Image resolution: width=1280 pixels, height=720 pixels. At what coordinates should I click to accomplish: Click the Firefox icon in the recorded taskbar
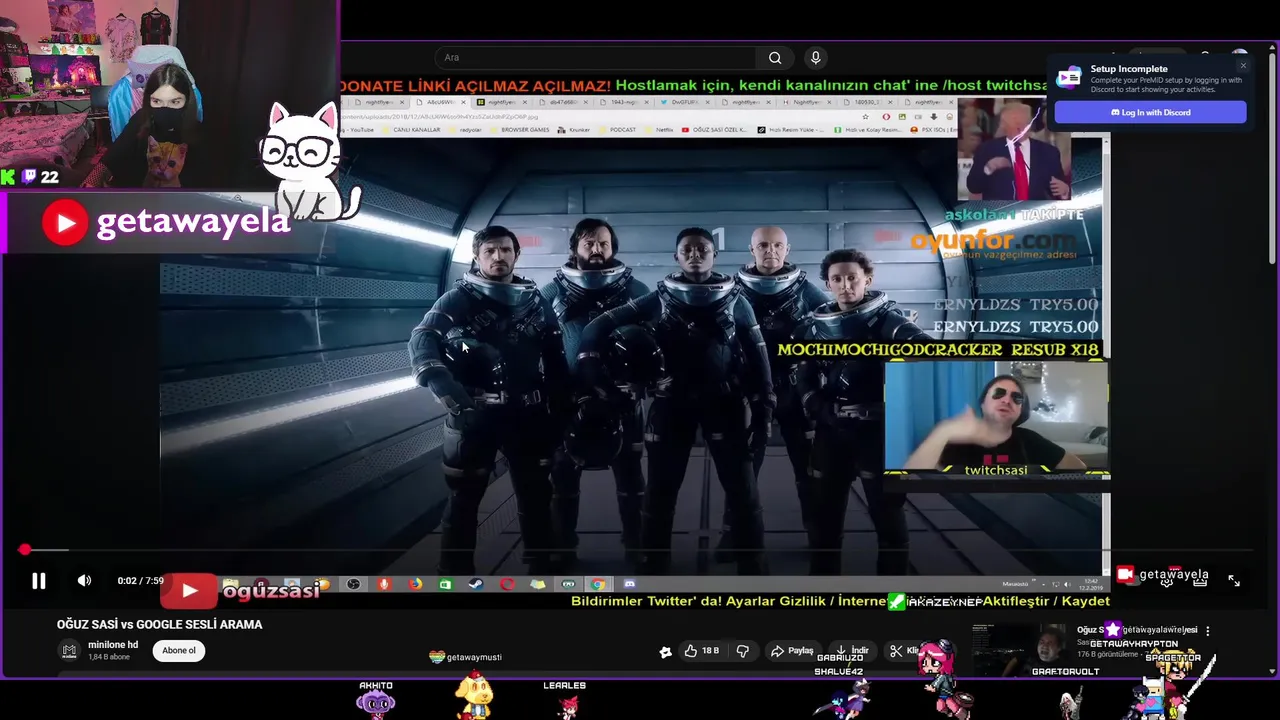415,584
